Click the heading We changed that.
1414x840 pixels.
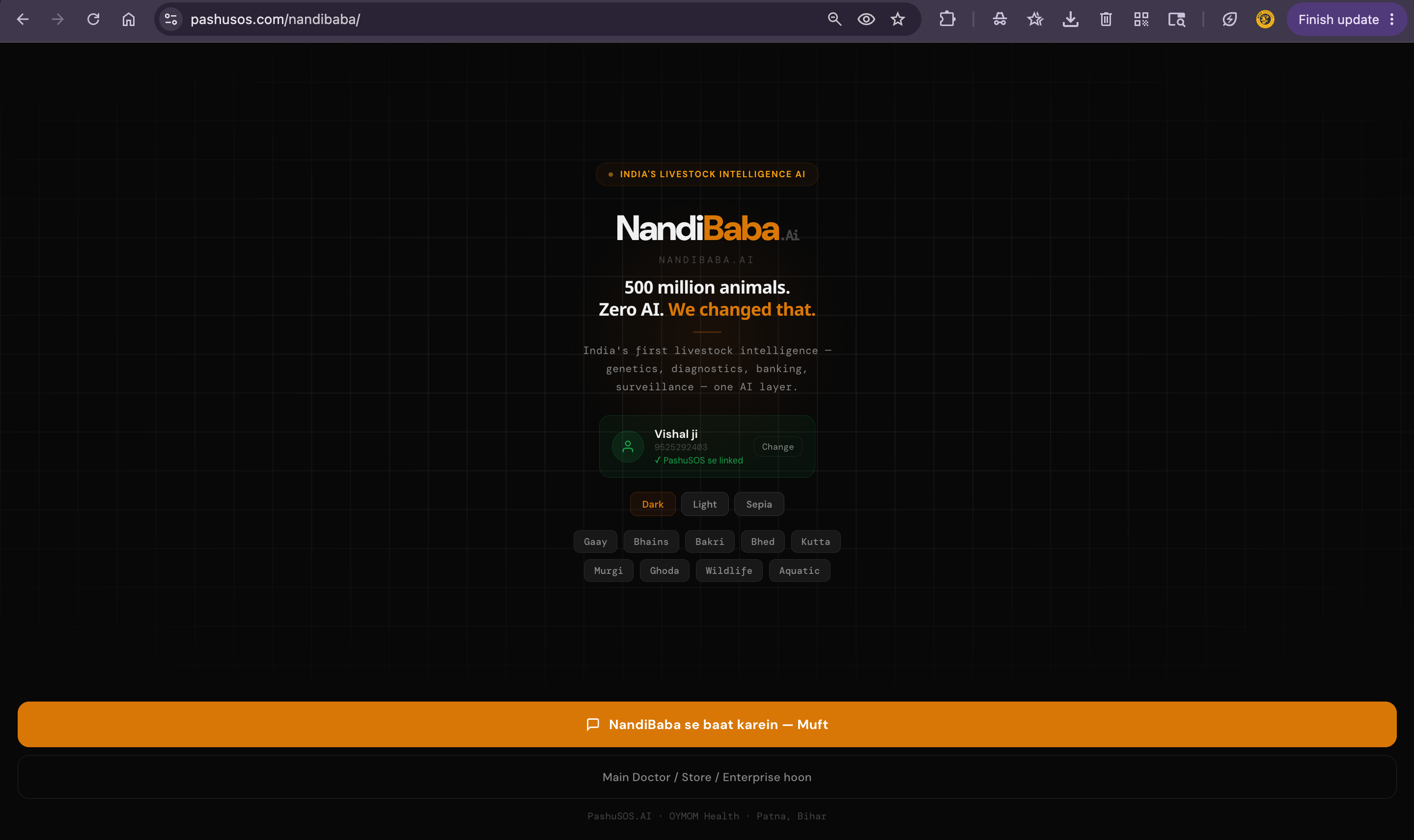click(x=741, y=310)
